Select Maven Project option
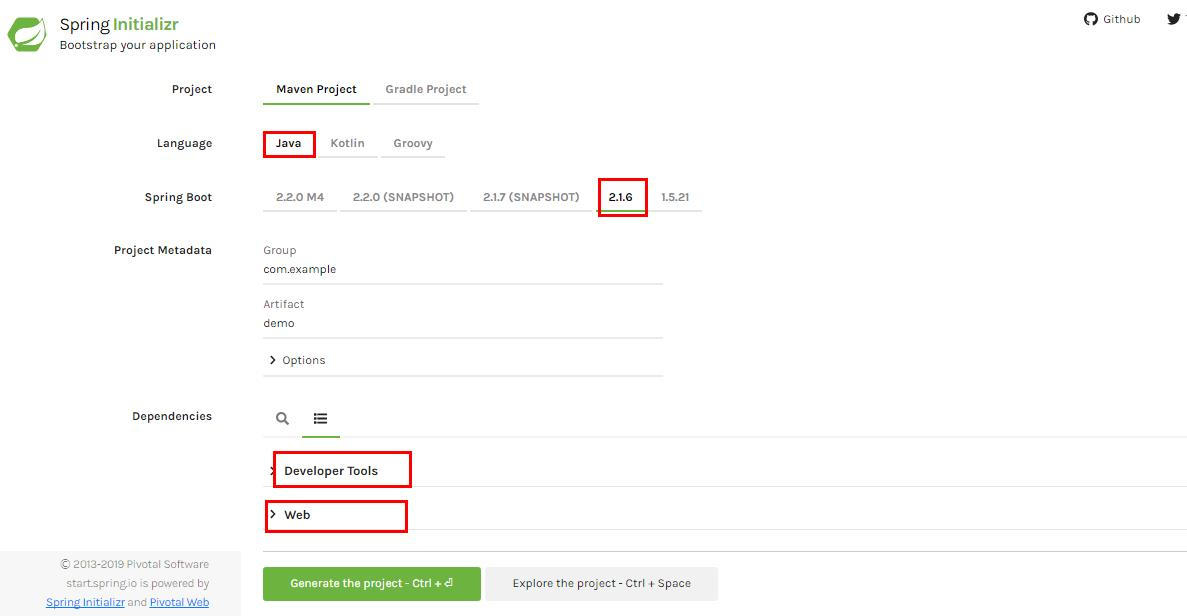The image size is (1187, 616). click(316, 89)
